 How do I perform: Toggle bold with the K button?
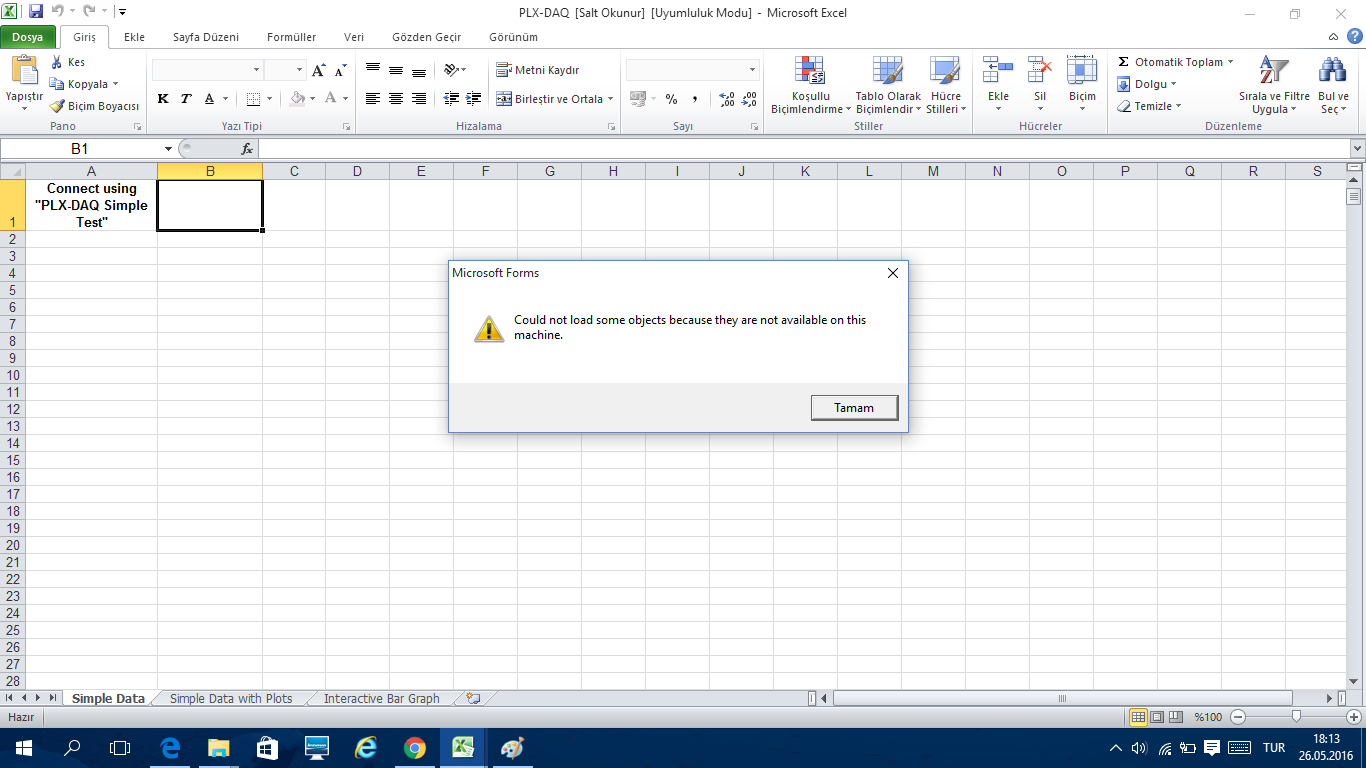pyautogui.click(x=162, y=99)
